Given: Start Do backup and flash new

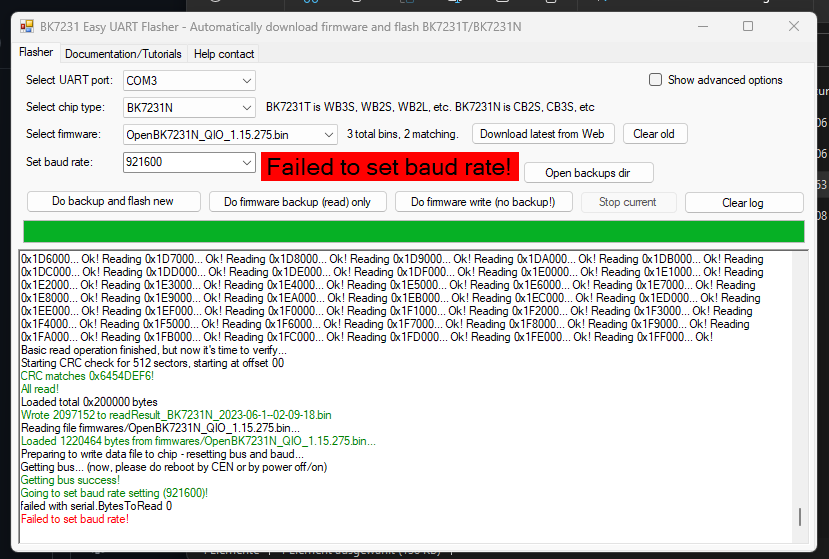Looking at the screenshot, I should [113, 201].
